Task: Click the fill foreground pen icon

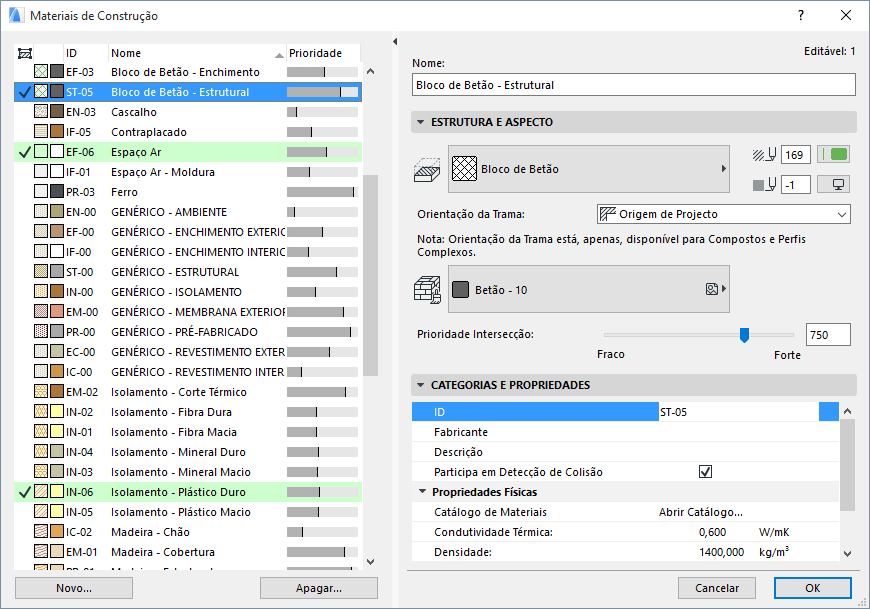Action: [764, 155]
